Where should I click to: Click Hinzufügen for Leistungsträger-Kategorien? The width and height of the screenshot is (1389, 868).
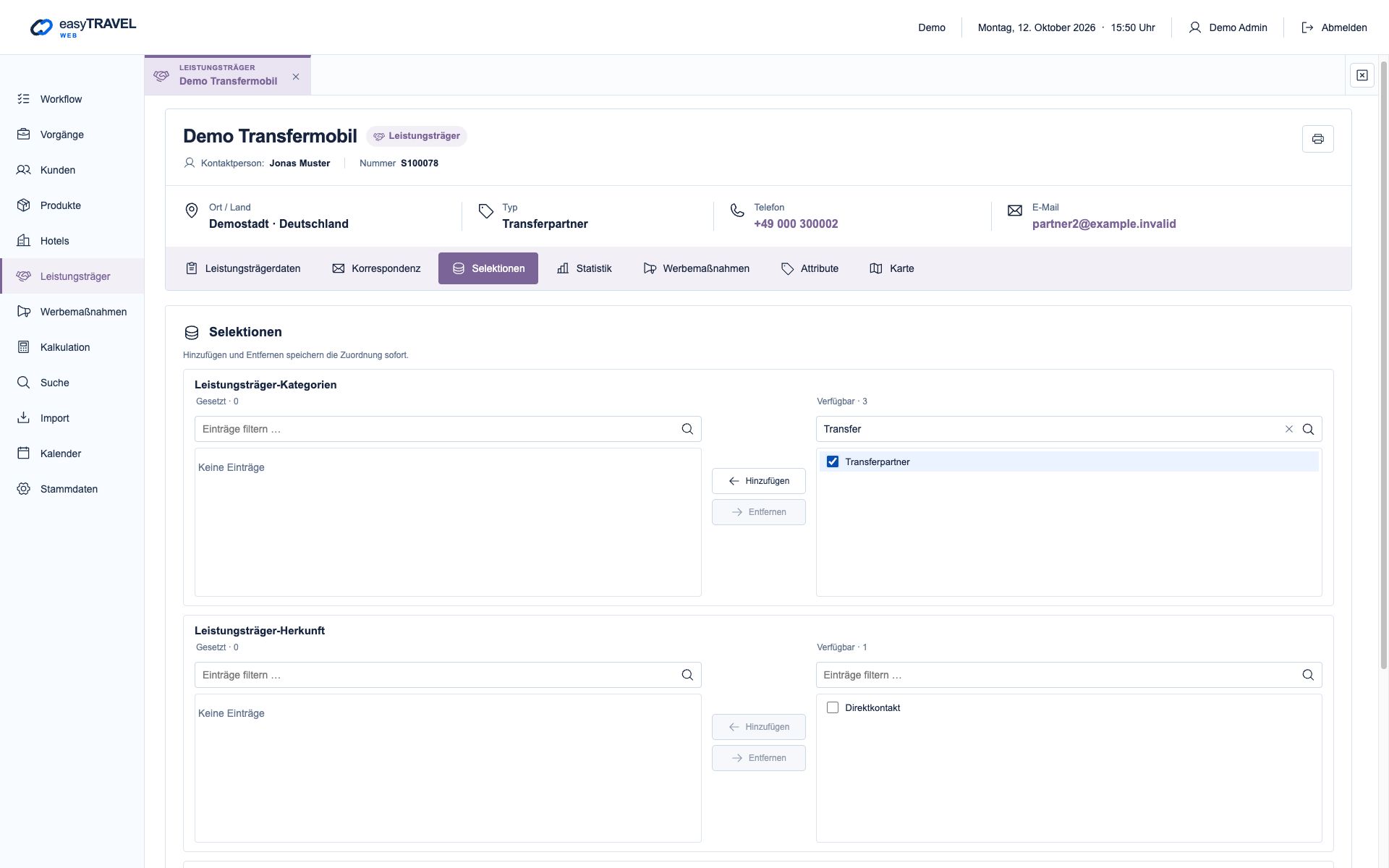tap(759, 481)
